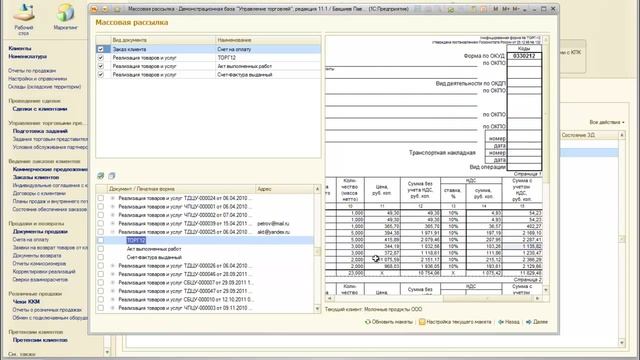This screenshot has height=360, width=640.
Task: Open Клиенты in the left navigation panel
Action: 20,48
